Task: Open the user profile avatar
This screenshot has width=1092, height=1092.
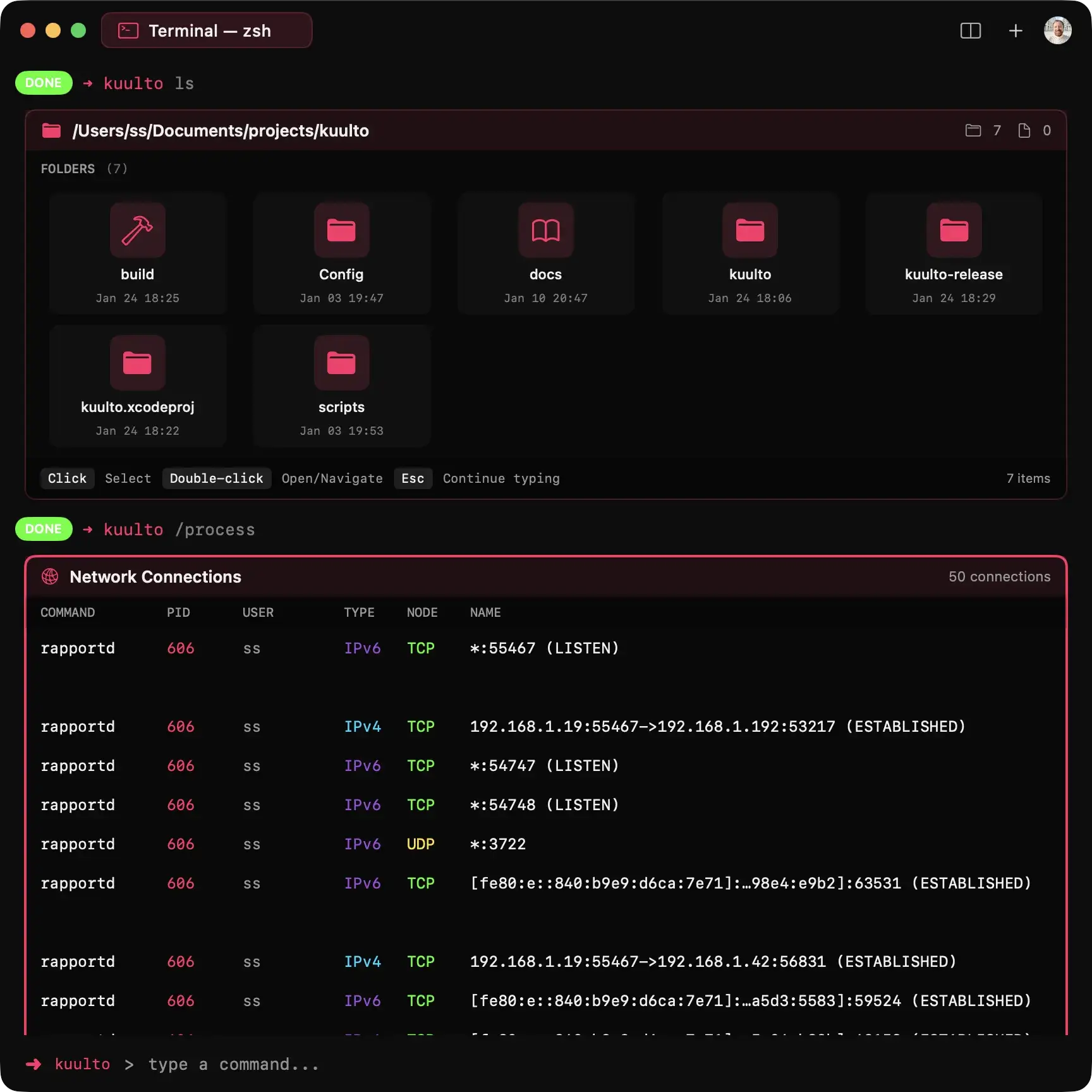Action: point(1057,31)
